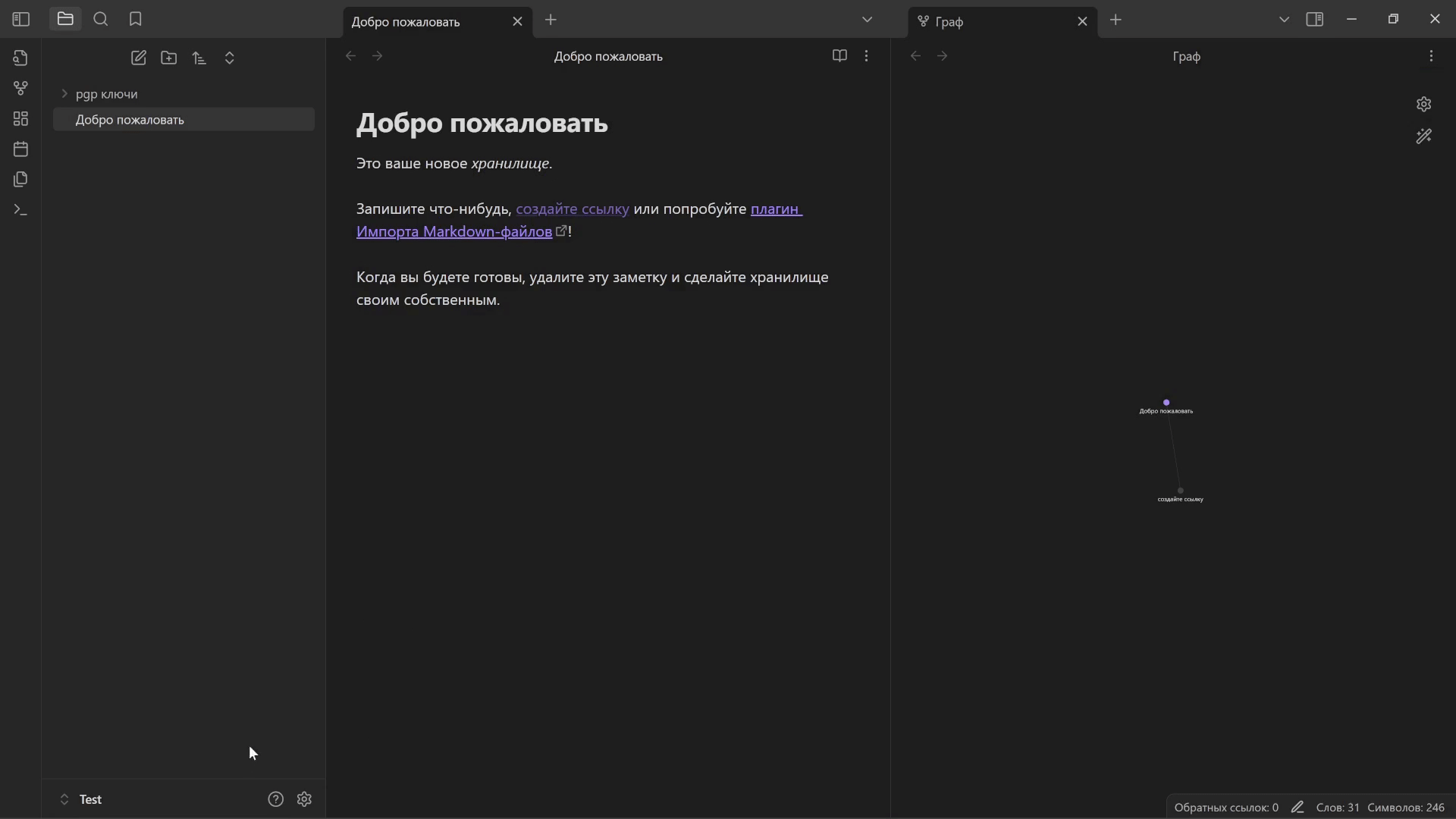Select Добро пожаловать note in file list

tap(184, 120)
